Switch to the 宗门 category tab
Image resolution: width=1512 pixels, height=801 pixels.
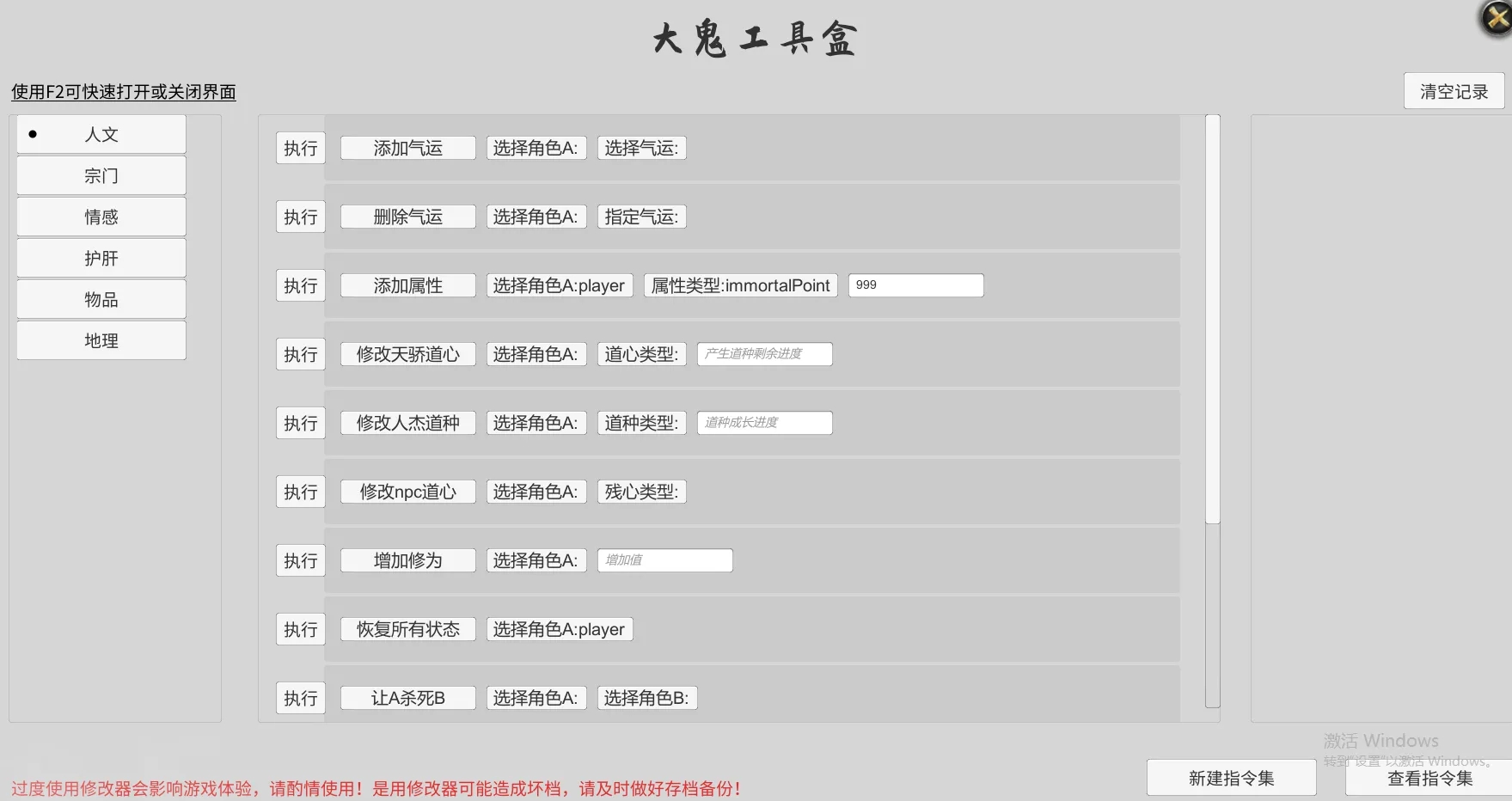point(101,175)
